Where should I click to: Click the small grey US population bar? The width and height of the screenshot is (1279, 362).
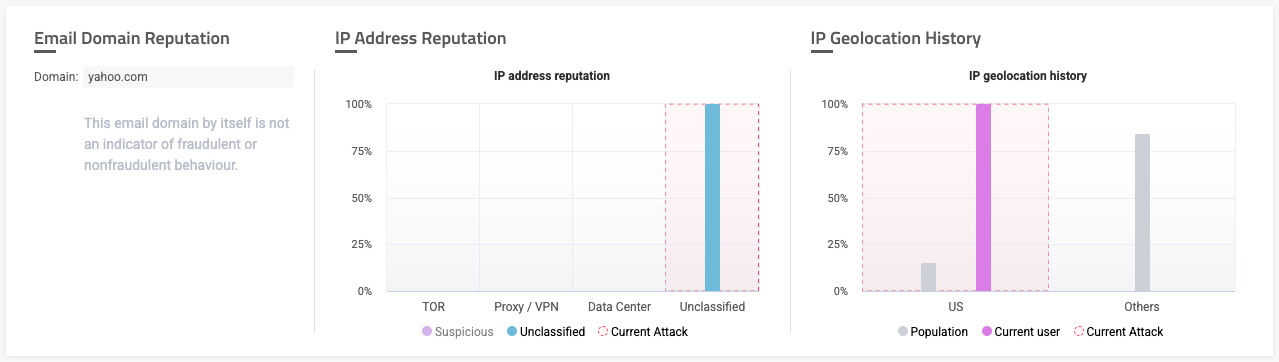[928, 277]
